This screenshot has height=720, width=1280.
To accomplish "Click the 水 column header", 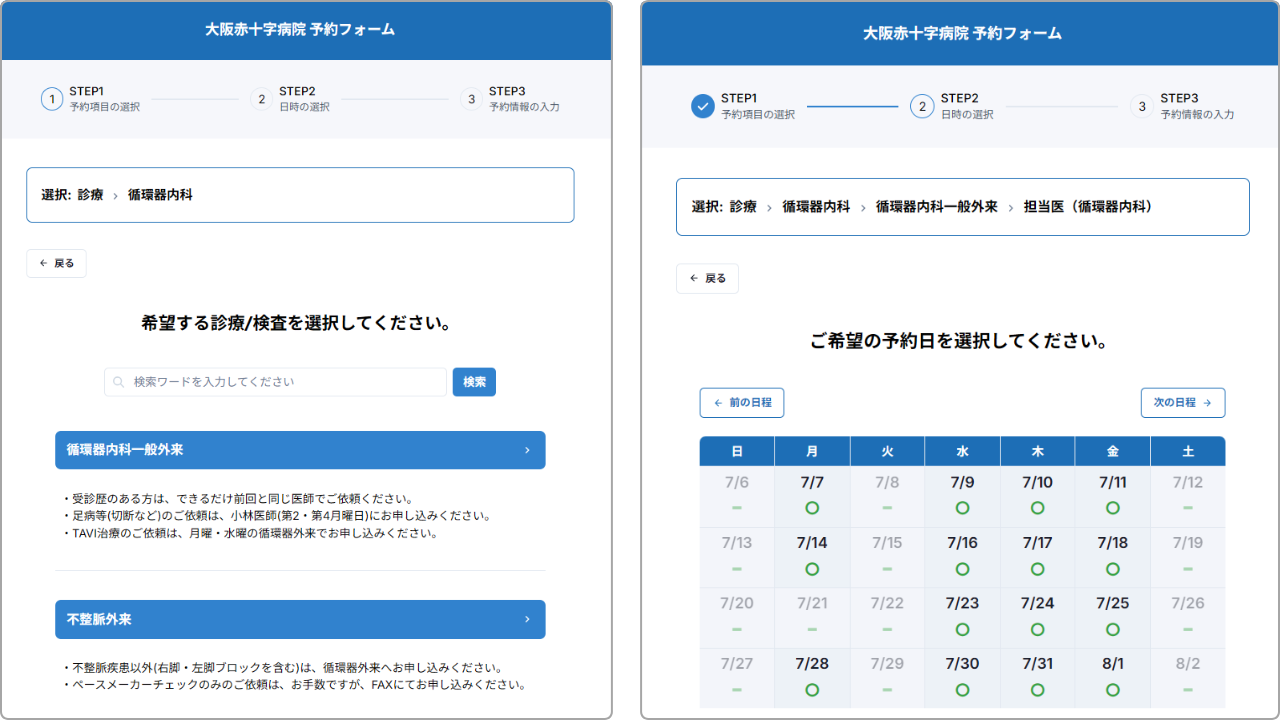I will click(962, 451).
